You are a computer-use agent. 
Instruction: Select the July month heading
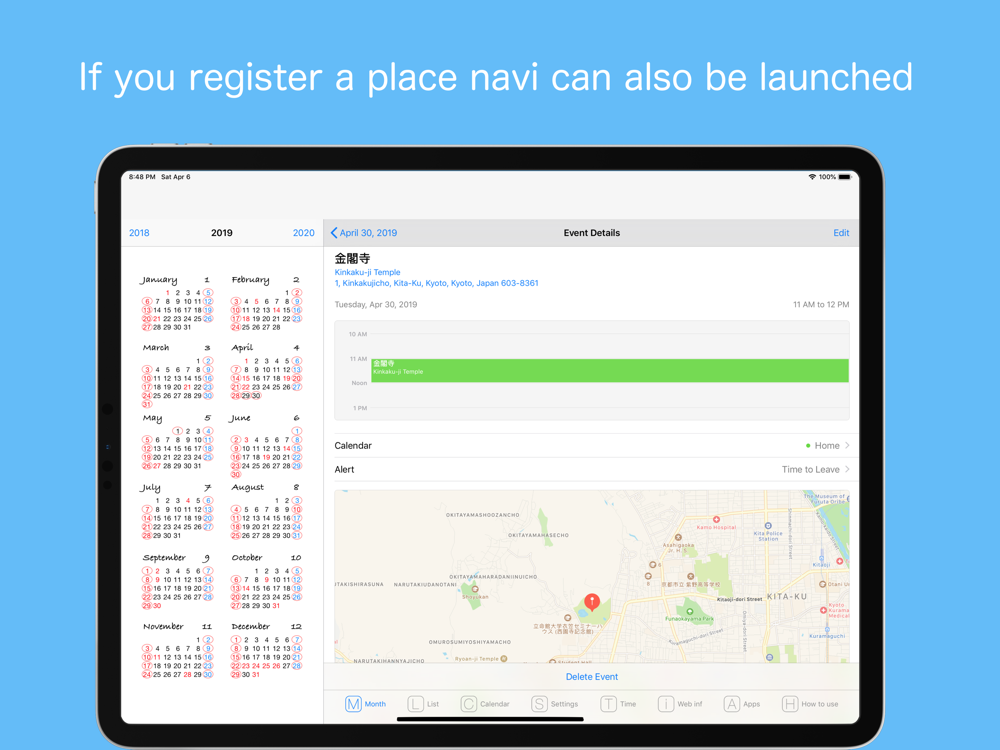click(x=150, y=488)
